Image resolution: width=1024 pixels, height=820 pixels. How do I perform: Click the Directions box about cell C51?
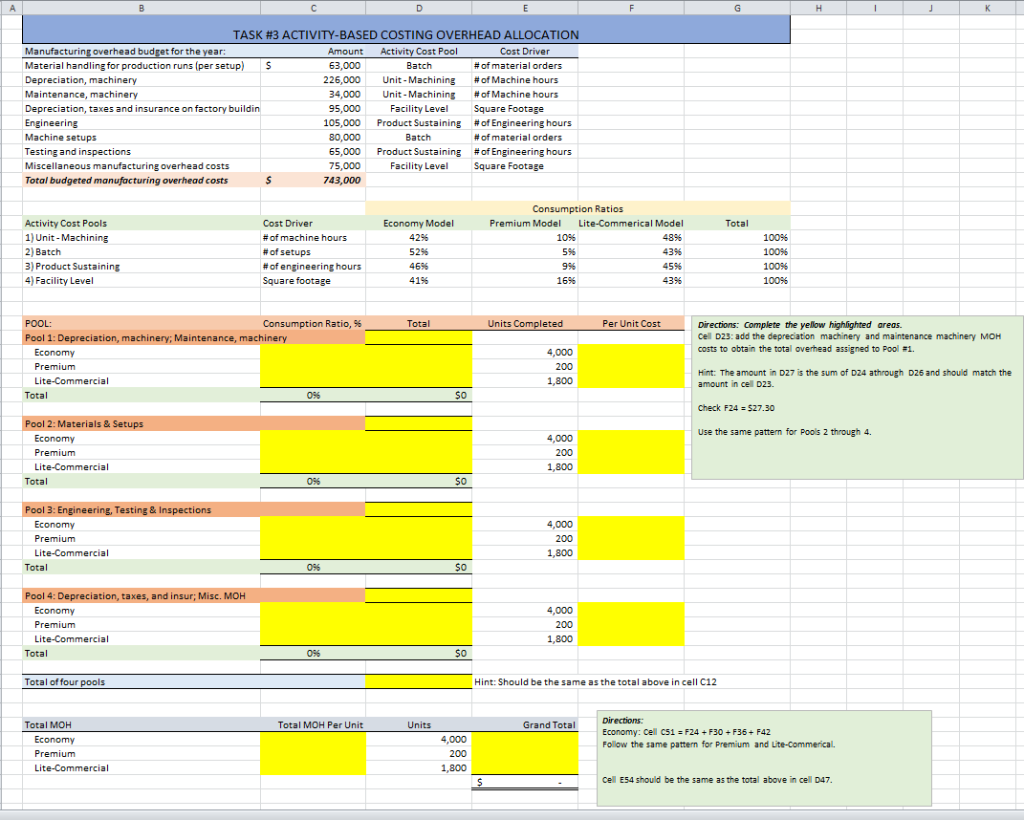click(x=764, y=758)
